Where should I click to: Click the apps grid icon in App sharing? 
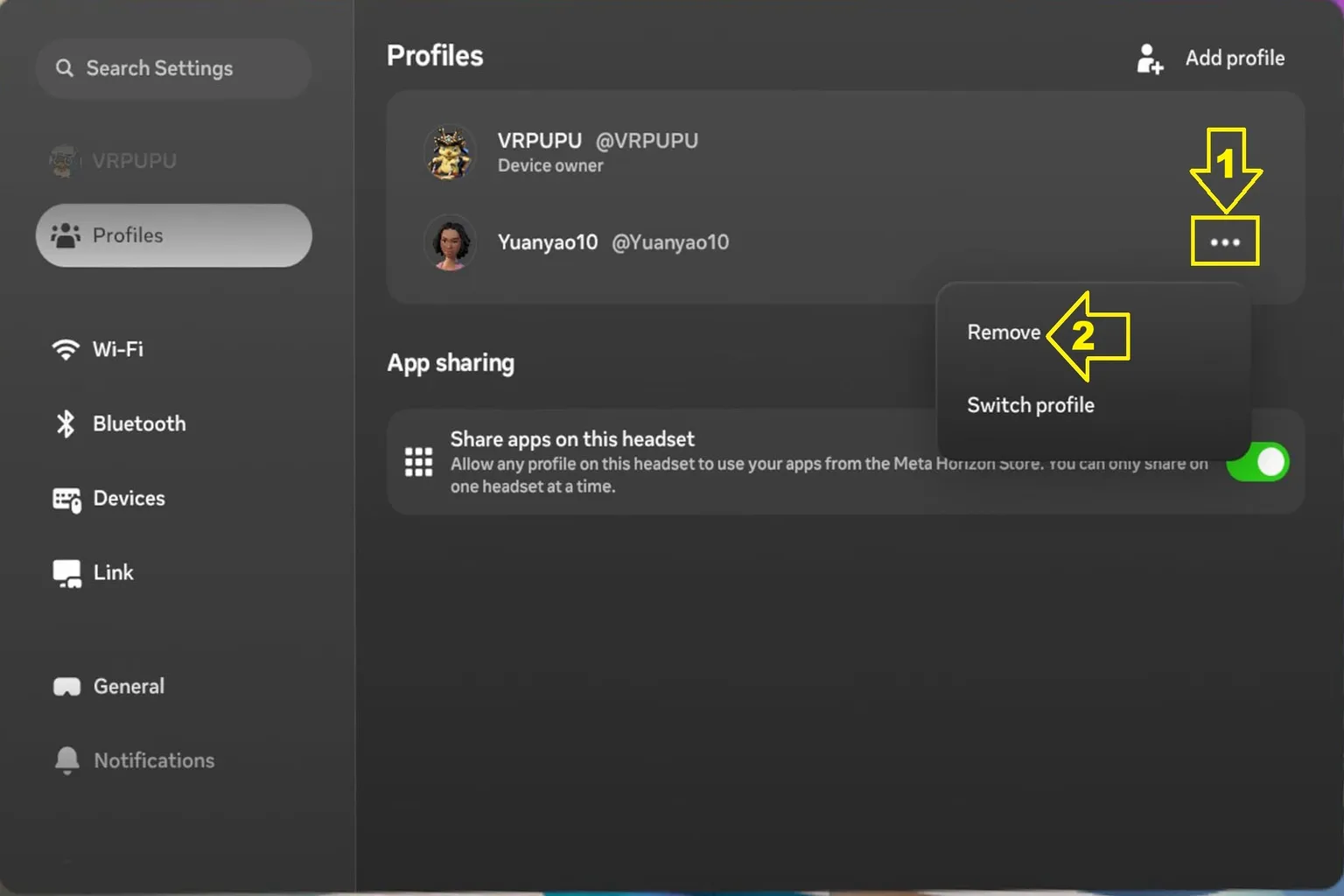[418, 461]
